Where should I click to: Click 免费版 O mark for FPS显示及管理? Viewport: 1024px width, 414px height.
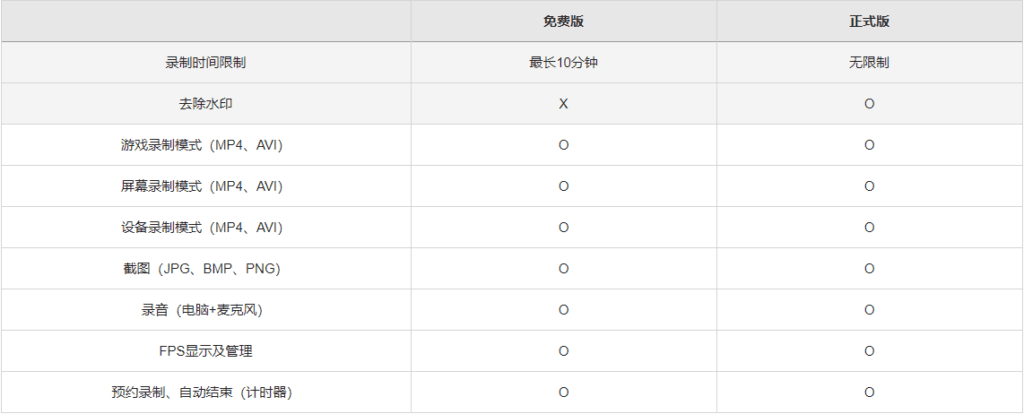click(563, 351)
